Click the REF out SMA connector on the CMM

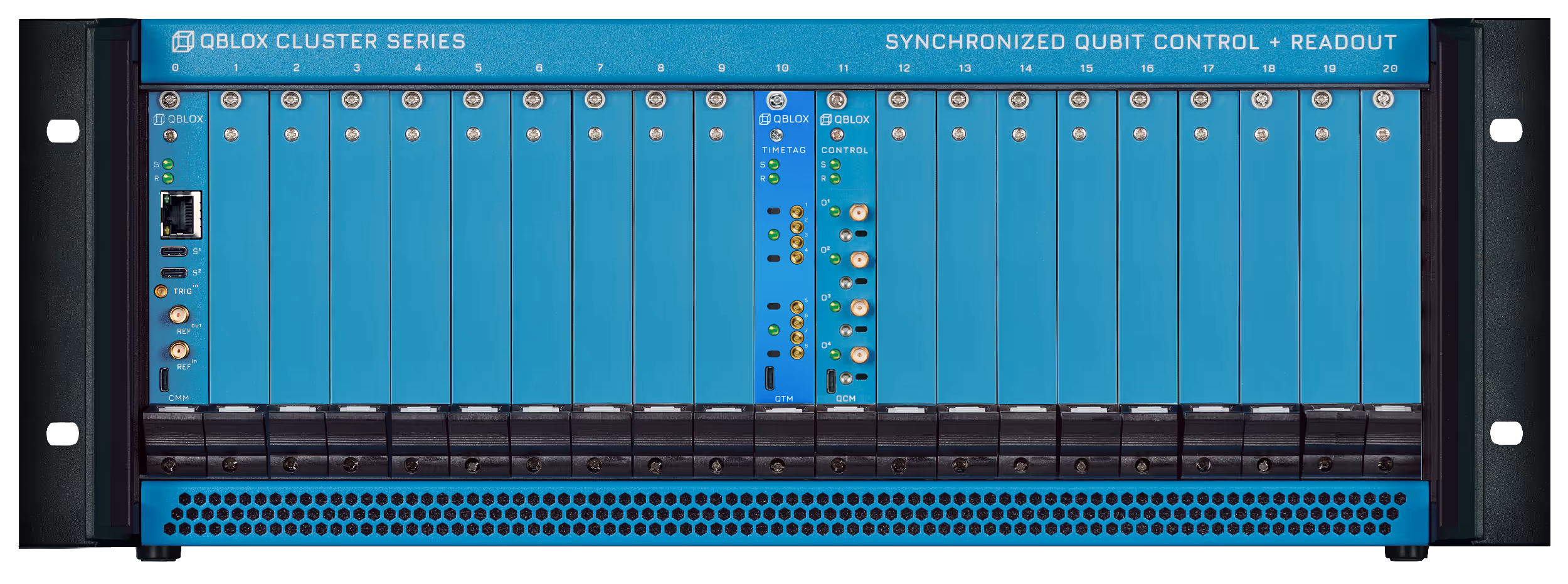point(179,314)
